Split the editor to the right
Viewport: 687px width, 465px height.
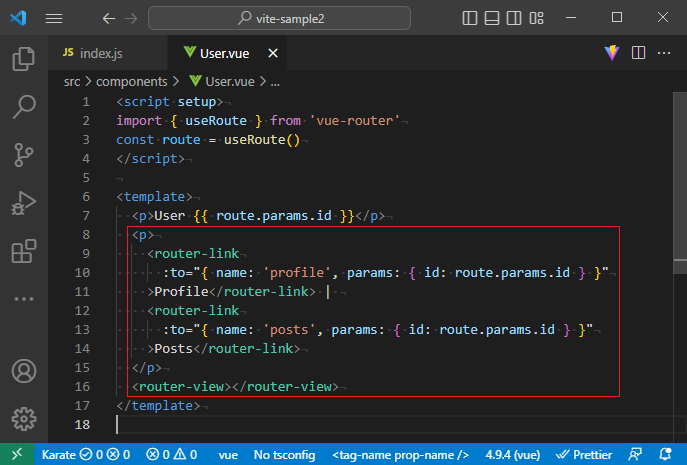point(638,53)
